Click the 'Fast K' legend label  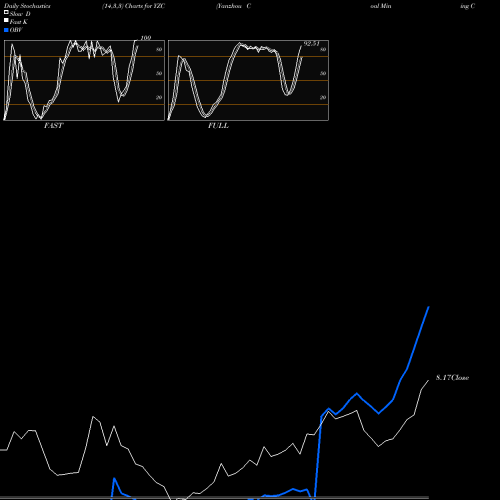click(x=19, y=22)
